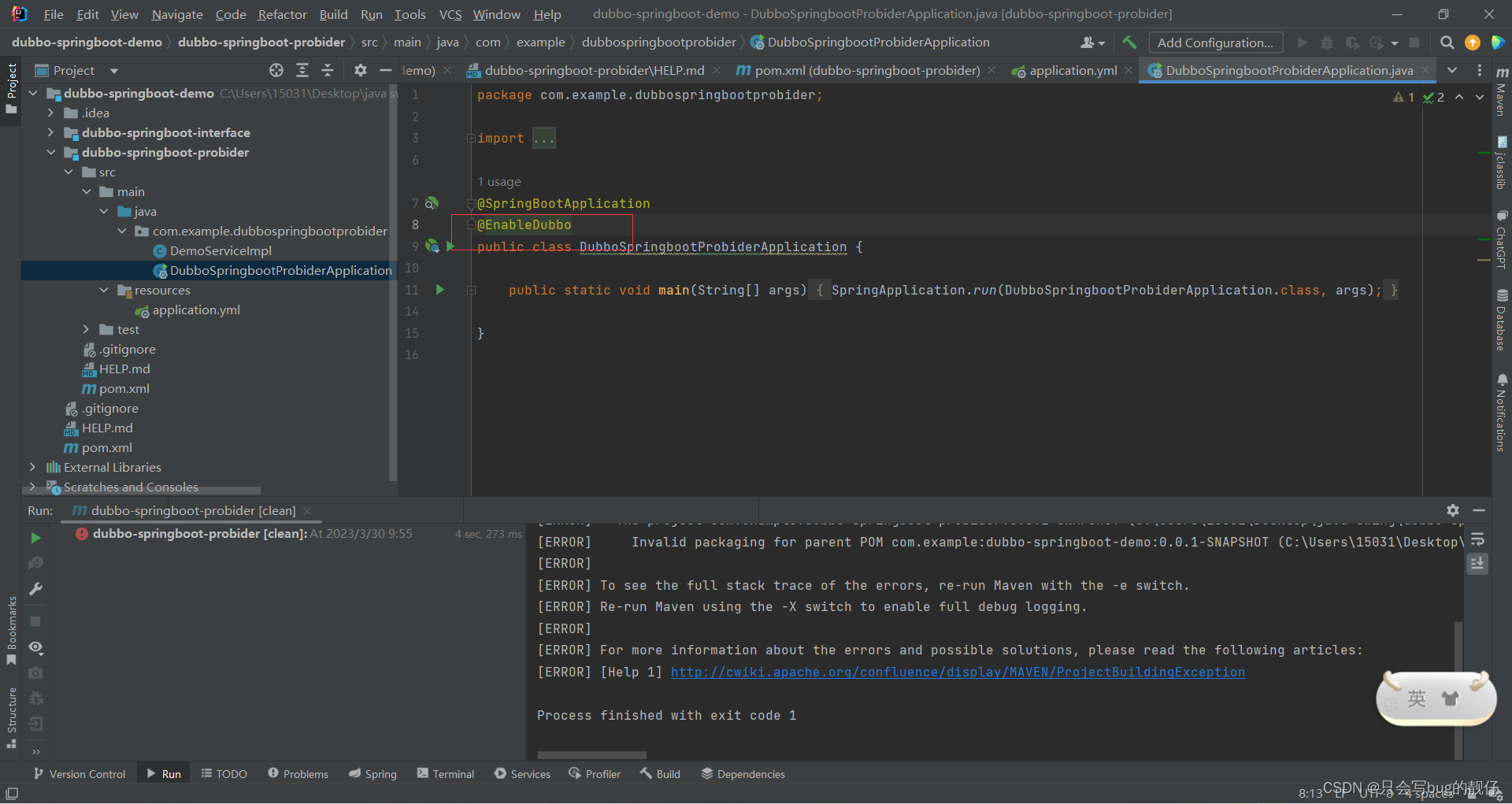
Task: Collapse dubbo-springboot-demo root node
Action: point(33,93)
